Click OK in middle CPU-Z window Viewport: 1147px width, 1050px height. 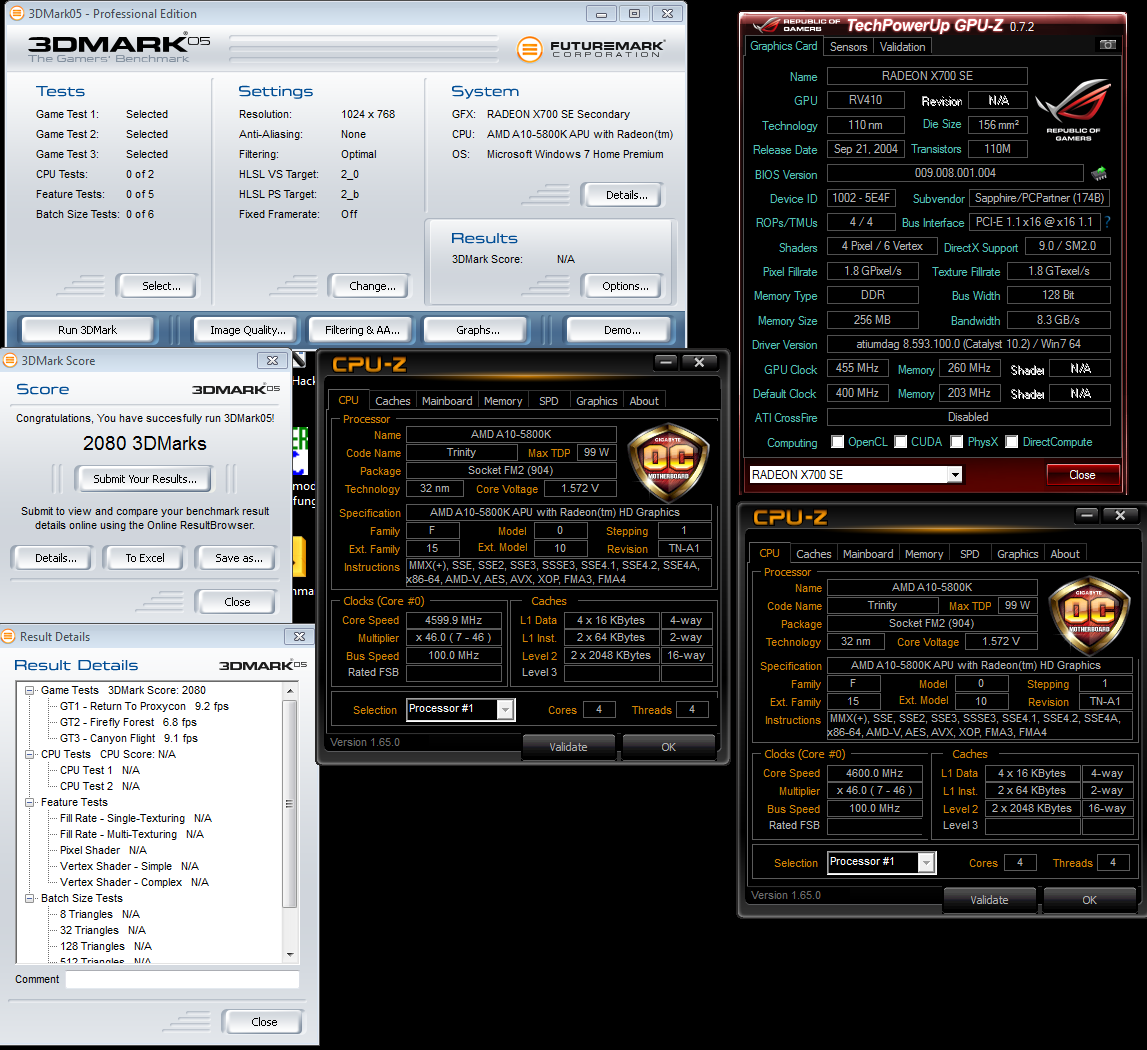669,747
